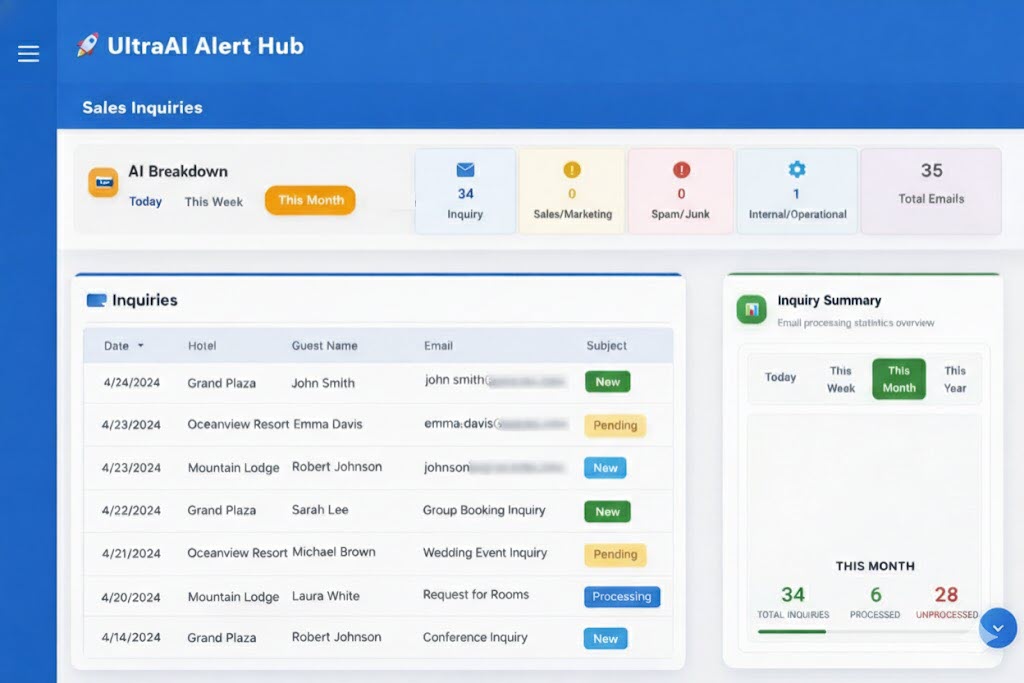Select This Week in AI Breakdown
The width and height of the screenshot is (1024, 683).
(214, 202)
